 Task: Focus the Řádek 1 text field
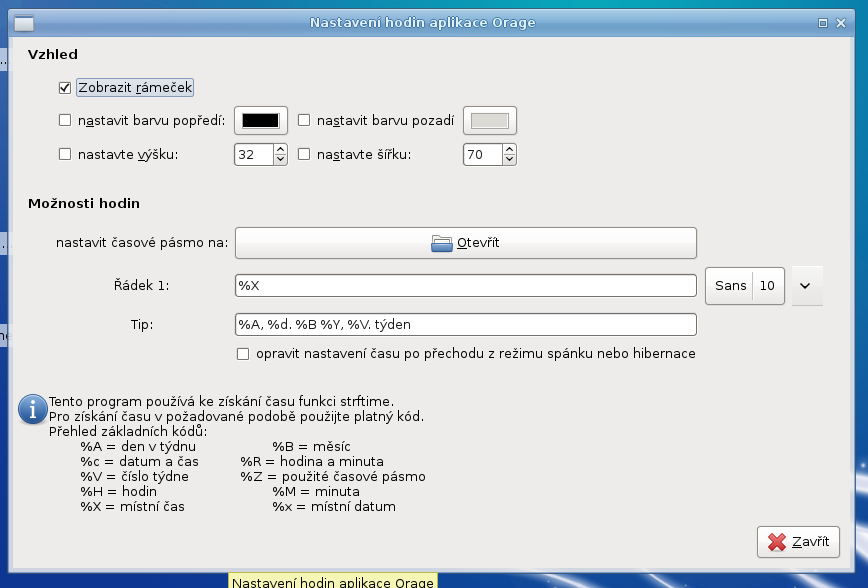[465, 286]
